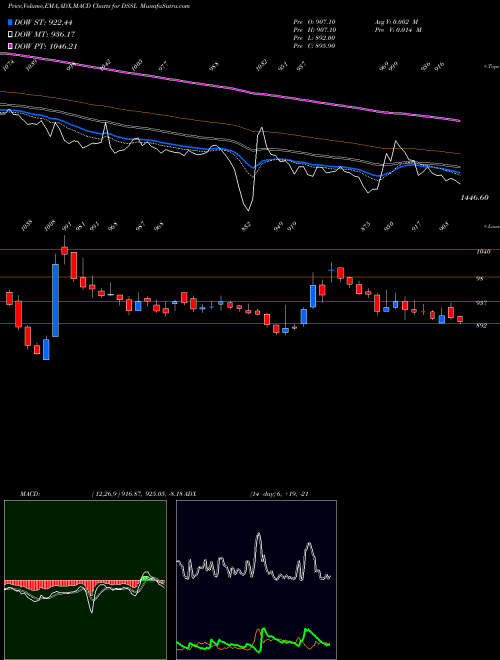This screenshot has height=660, width=500.
Task: Select the 'DOW MT: 936.17' legend text
Action: [45, 34]
